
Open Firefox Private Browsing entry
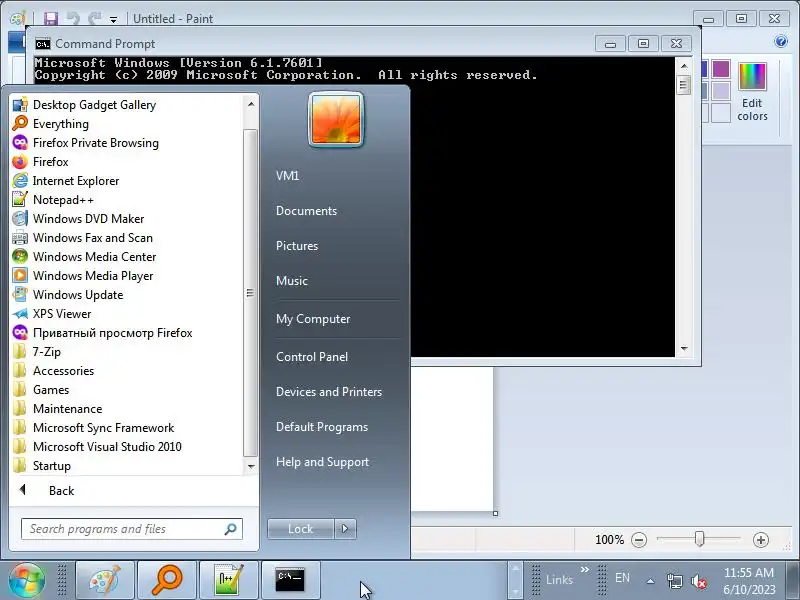point(85,143)
